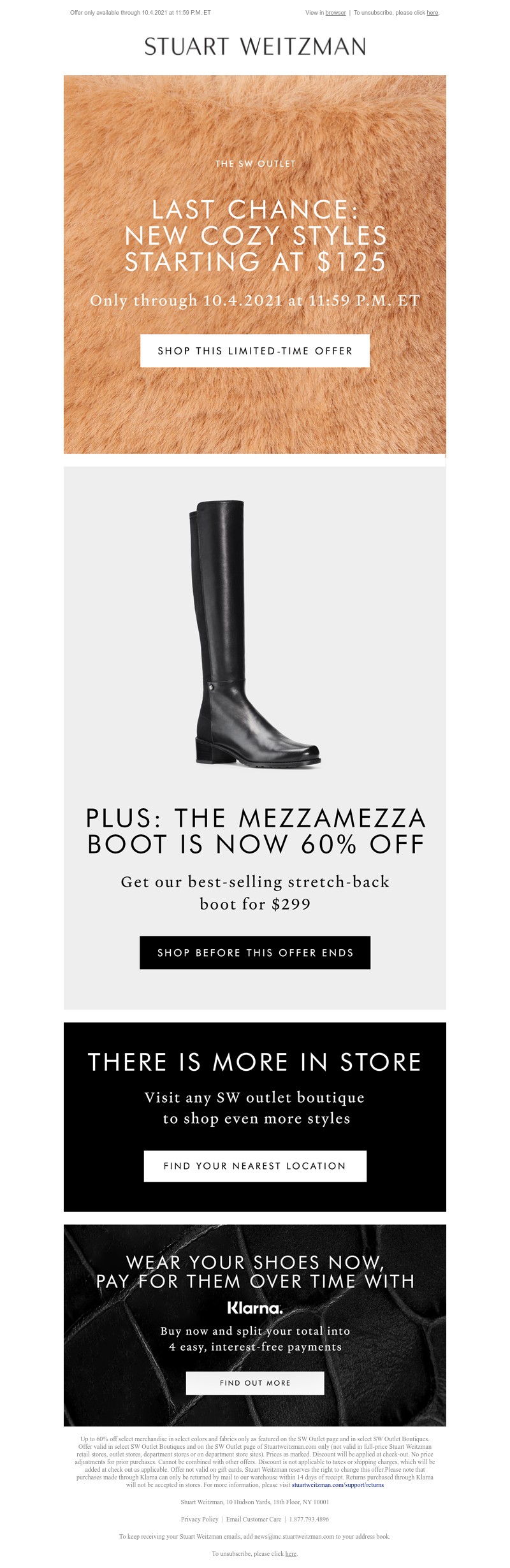
Task: Click the Find Out More button
Action: (x=255, y=1383)
